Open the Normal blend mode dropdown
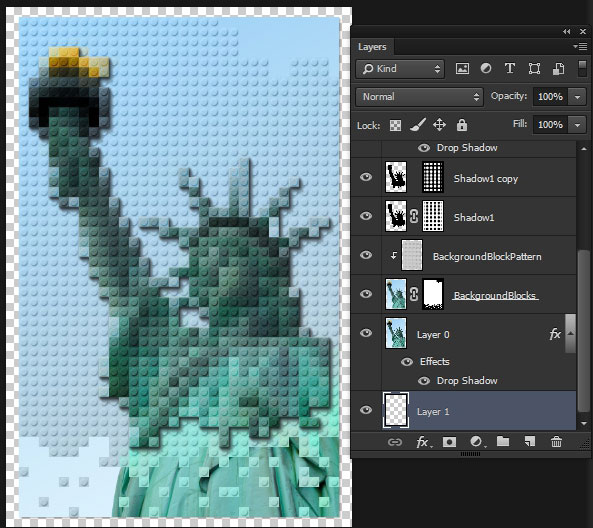Screen dimensions: 593x528 click(419, 97)
